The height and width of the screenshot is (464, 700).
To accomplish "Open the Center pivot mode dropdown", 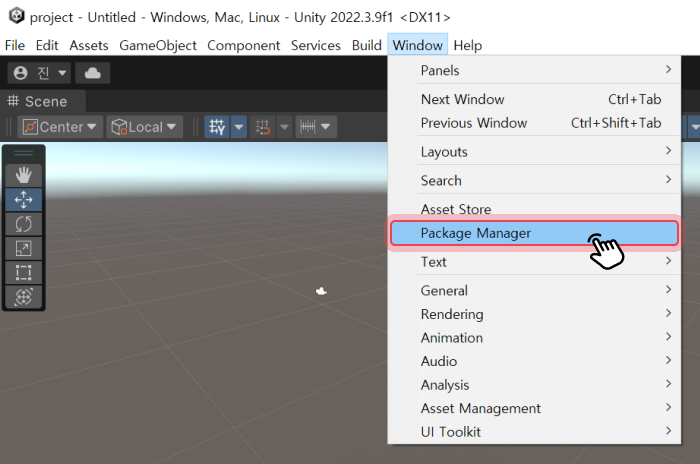I will click(61, 127).
